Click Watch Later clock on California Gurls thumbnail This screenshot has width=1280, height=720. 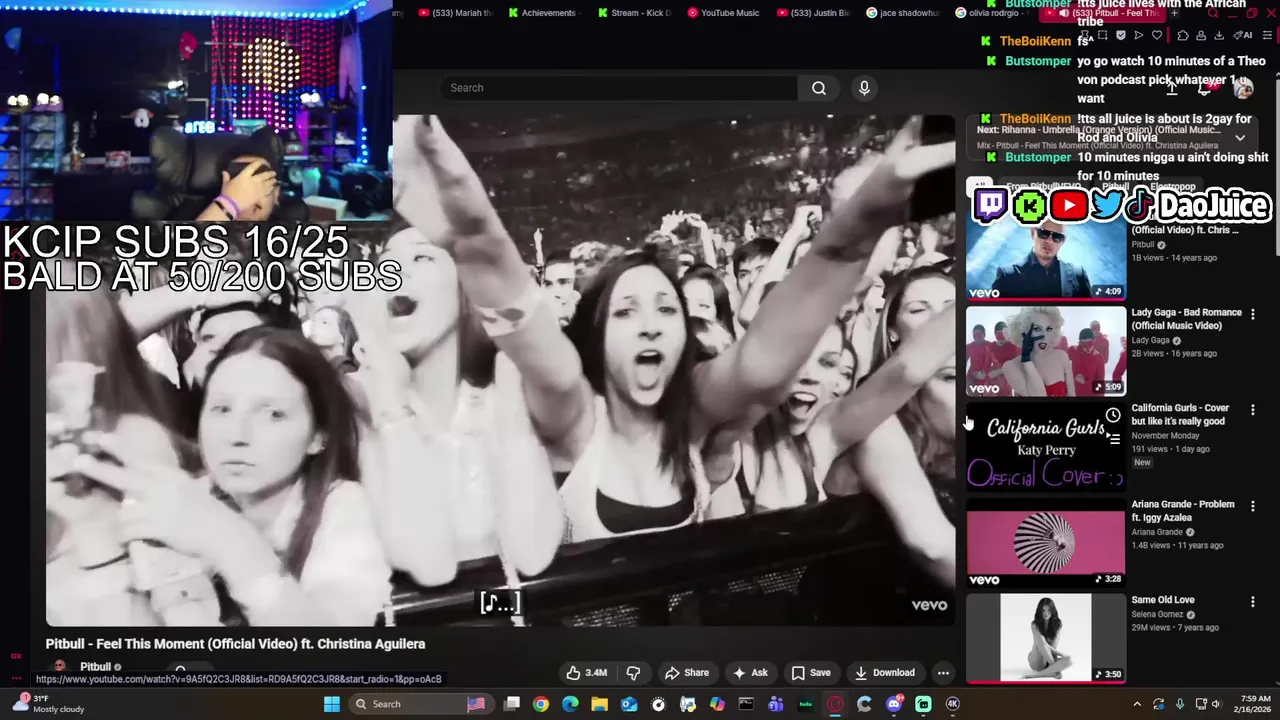pos(1113,415)
